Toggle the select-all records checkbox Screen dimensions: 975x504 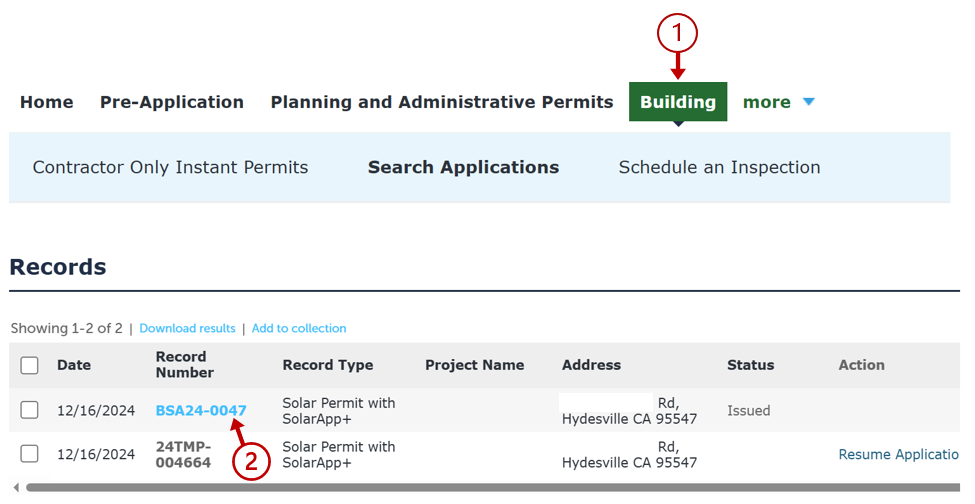point(30,365)
